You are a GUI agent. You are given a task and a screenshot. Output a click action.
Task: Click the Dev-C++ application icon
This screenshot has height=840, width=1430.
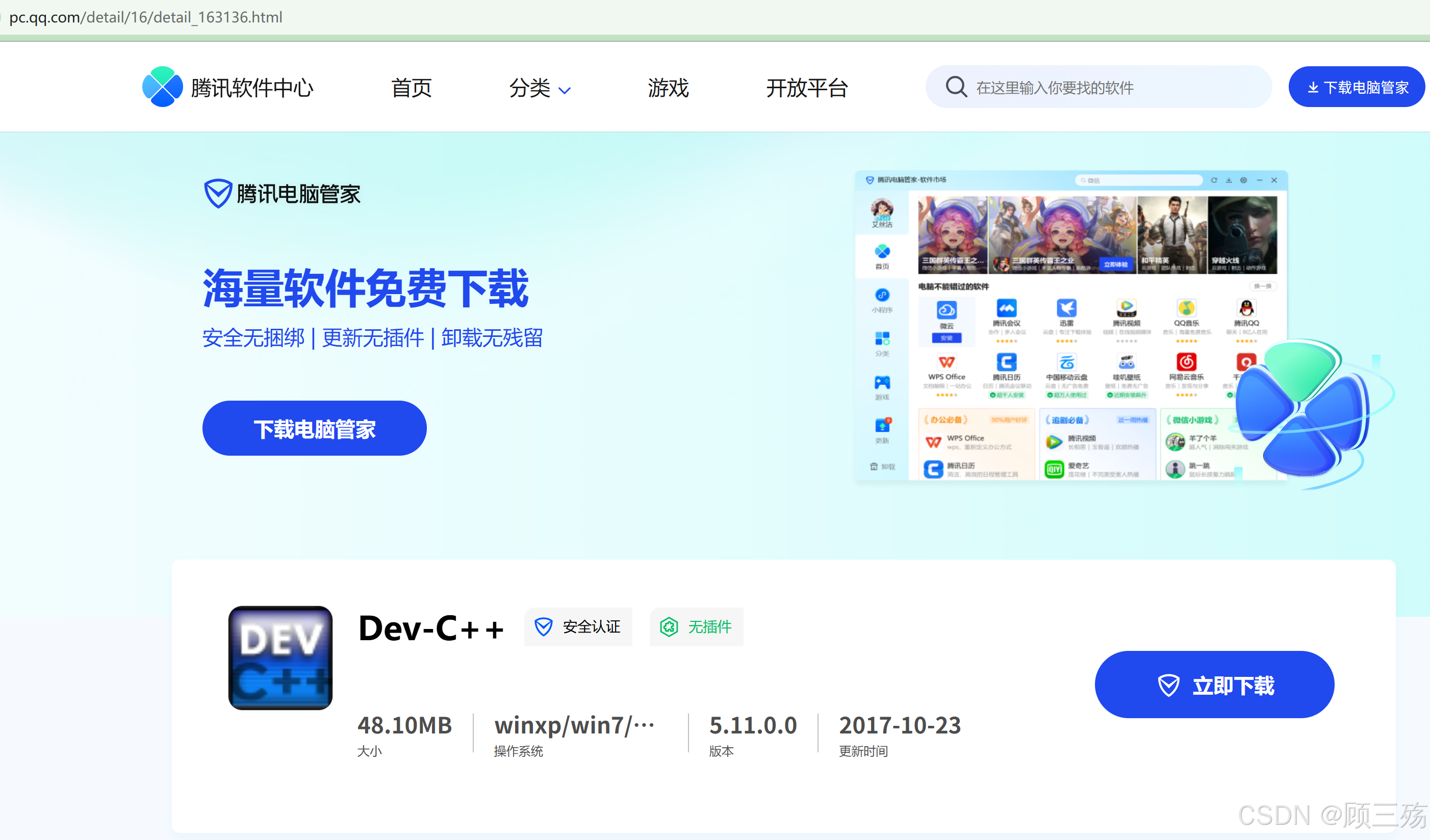pos(280,658)
